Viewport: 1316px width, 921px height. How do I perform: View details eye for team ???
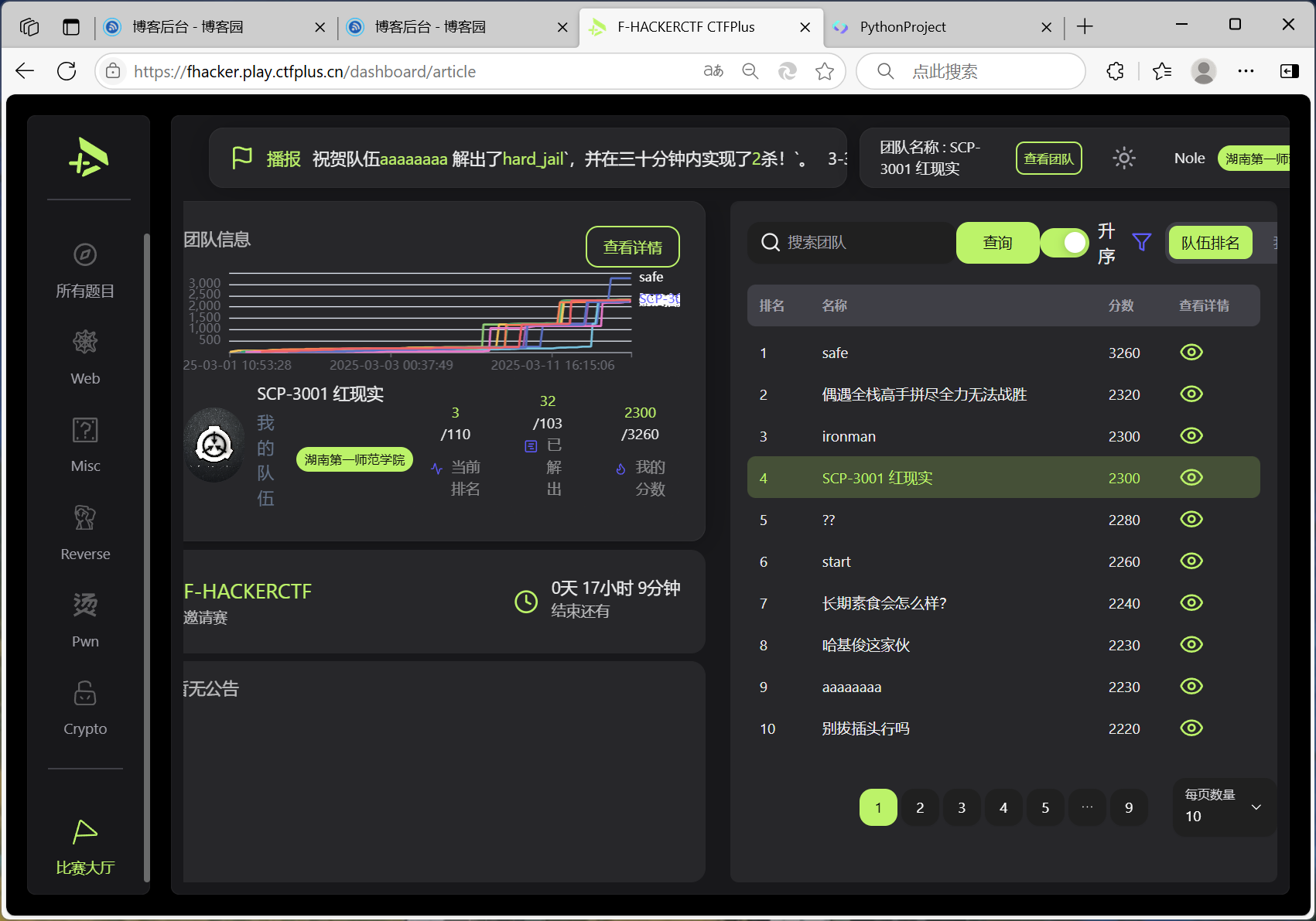pos(1191,520)
